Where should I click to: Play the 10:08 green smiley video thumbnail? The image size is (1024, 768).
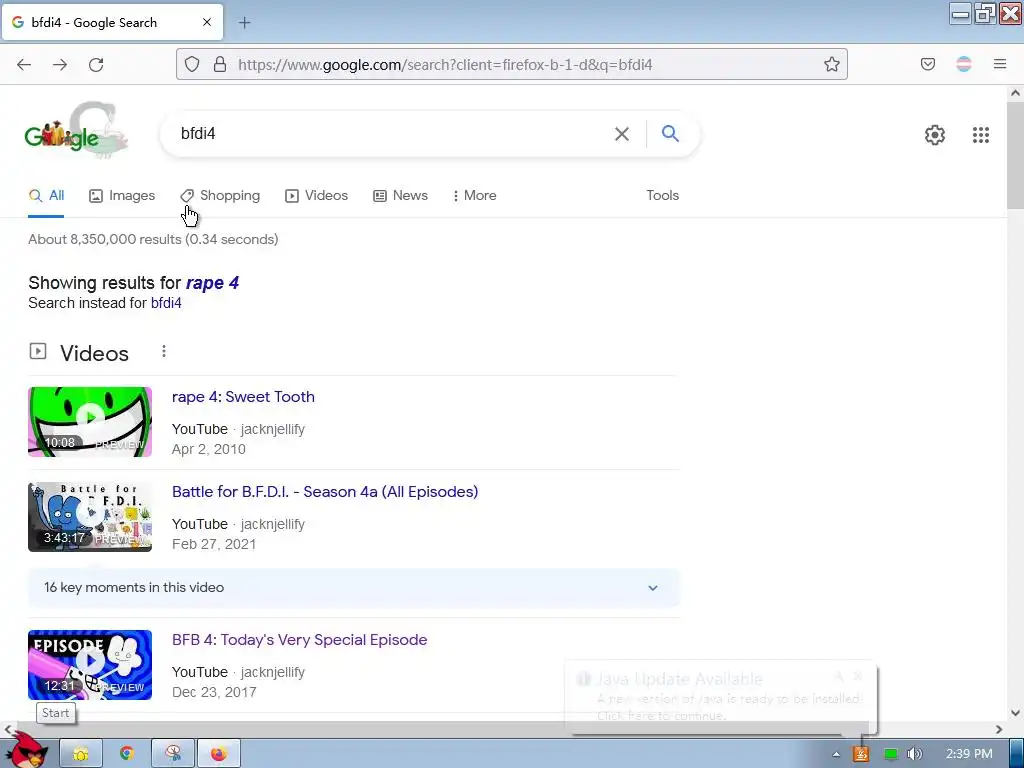(90, 422)
